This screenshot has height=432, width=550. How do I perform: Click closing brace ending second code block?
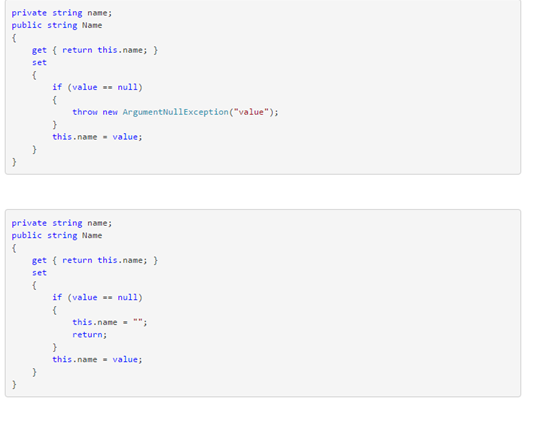click(14, 384)
